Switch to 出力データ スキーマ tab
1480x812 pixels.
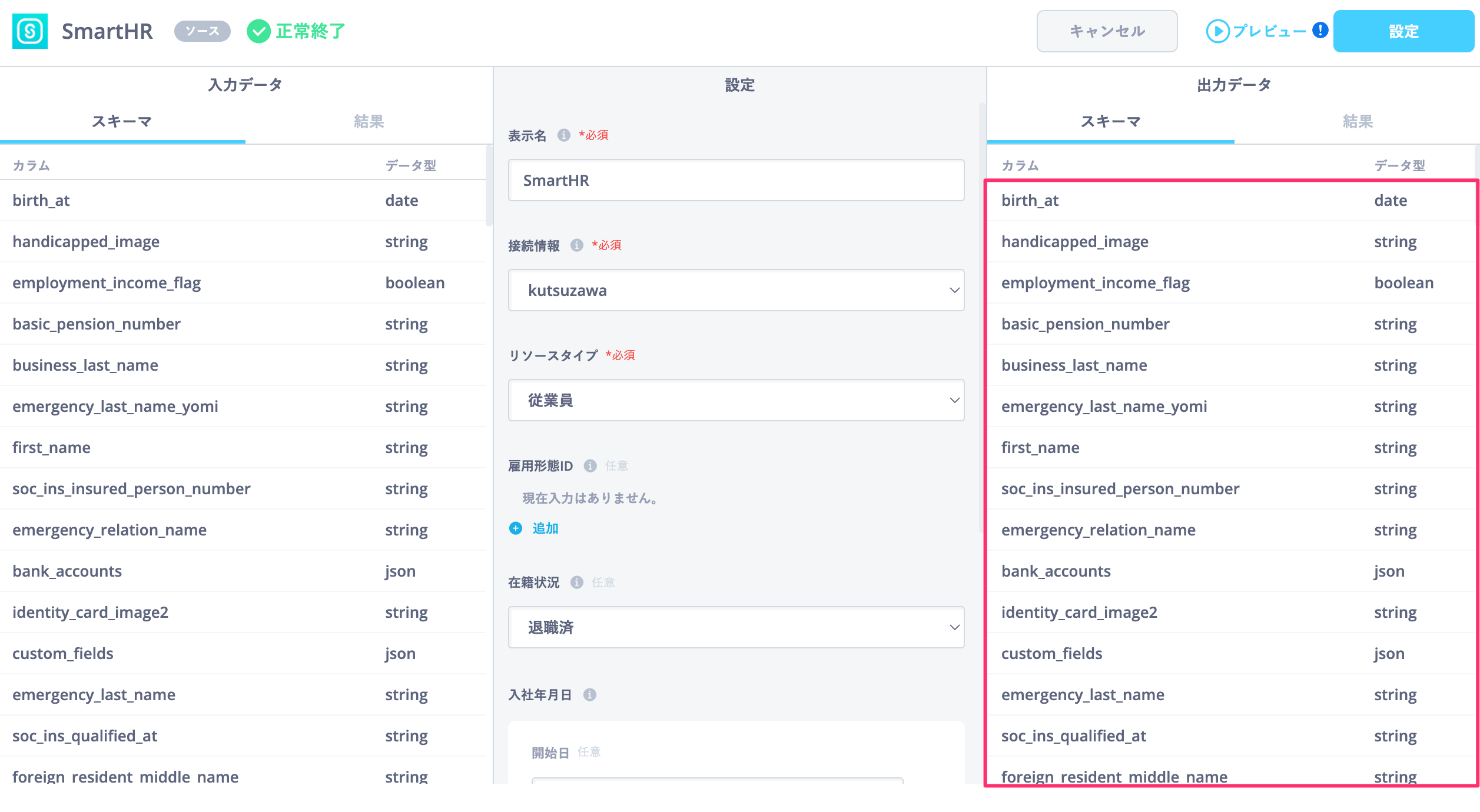[1111, 122]
